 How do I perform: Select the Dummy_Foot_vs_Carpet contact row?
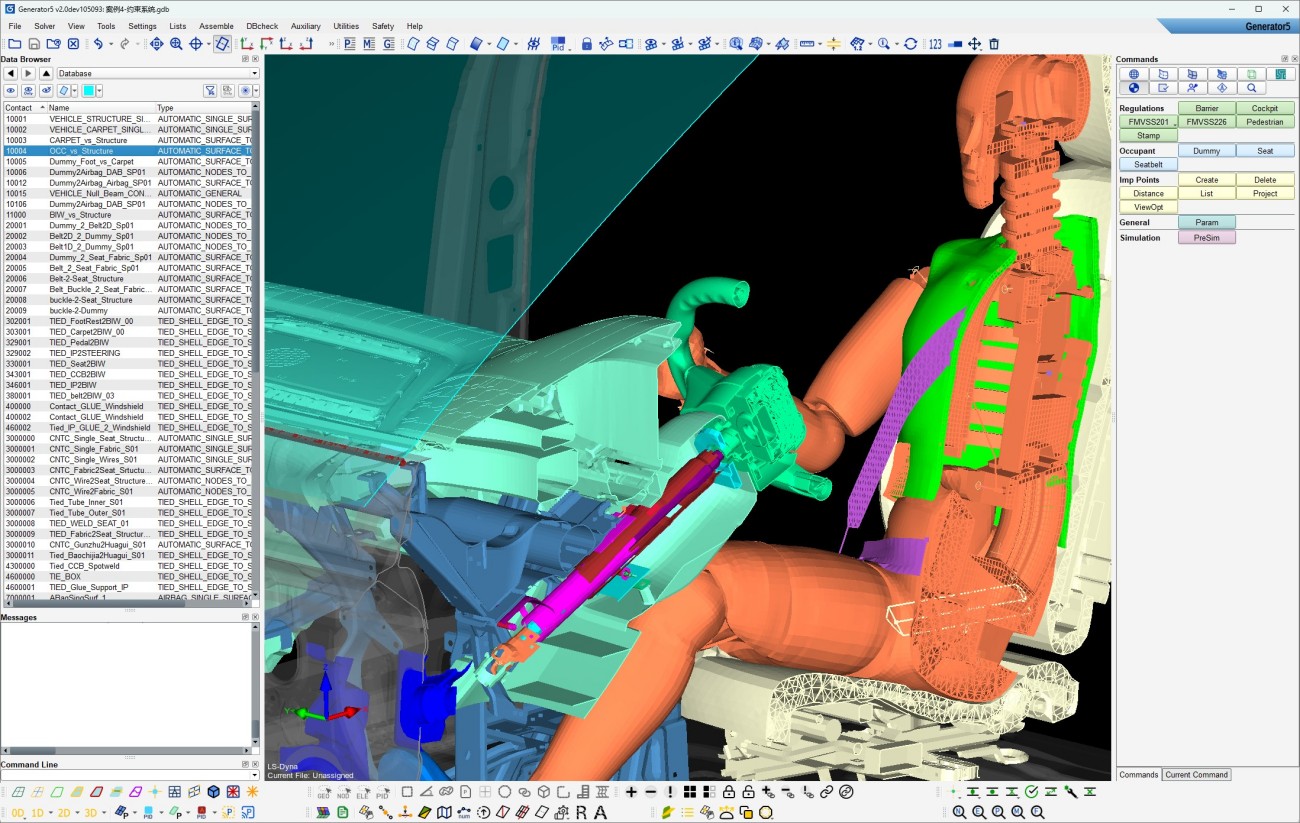pos(91,161)
